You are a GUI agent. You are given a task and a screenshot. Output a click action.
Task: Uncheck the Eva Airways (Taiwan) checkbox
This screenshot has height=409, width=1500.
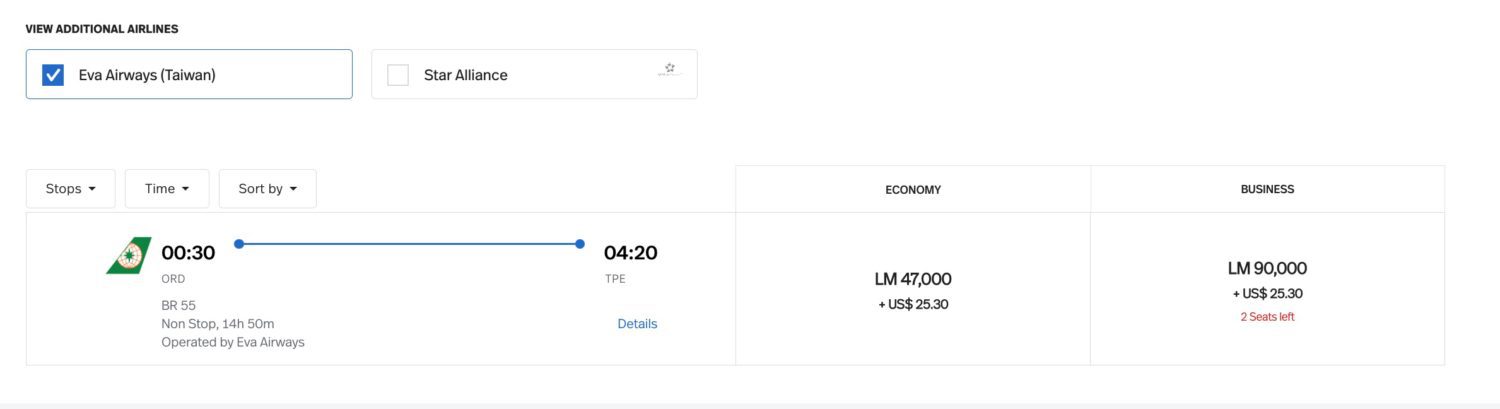pos(53,75)
